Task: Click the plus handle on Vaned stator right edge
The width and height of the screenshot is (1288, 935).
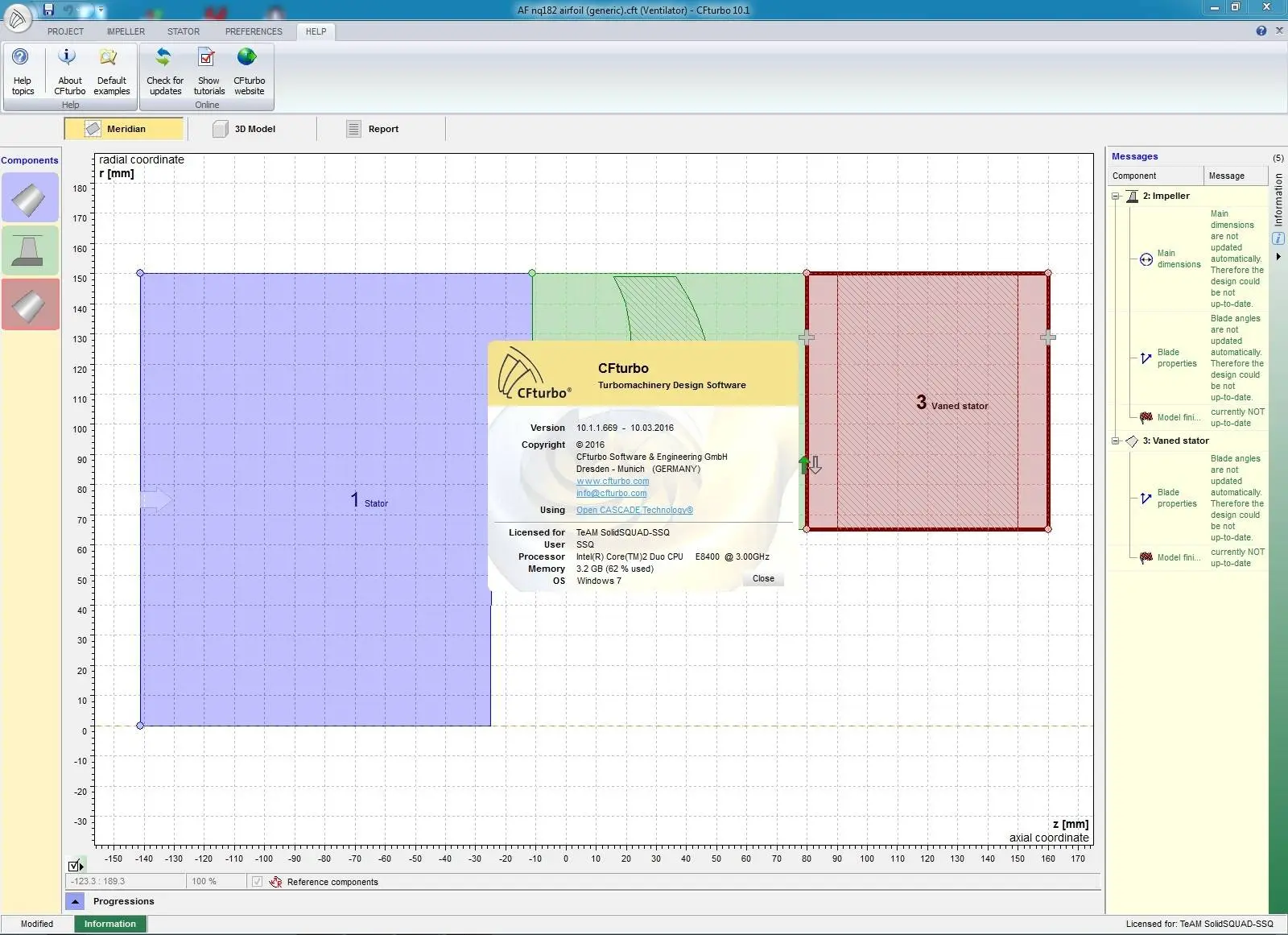Action: pos(1047,337)
